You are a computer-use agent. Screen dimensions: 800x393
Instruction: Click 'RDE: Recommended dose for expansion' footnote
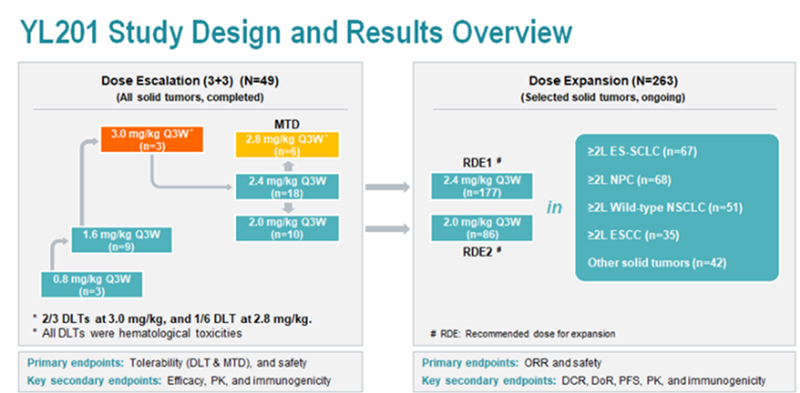click(523, 334)
